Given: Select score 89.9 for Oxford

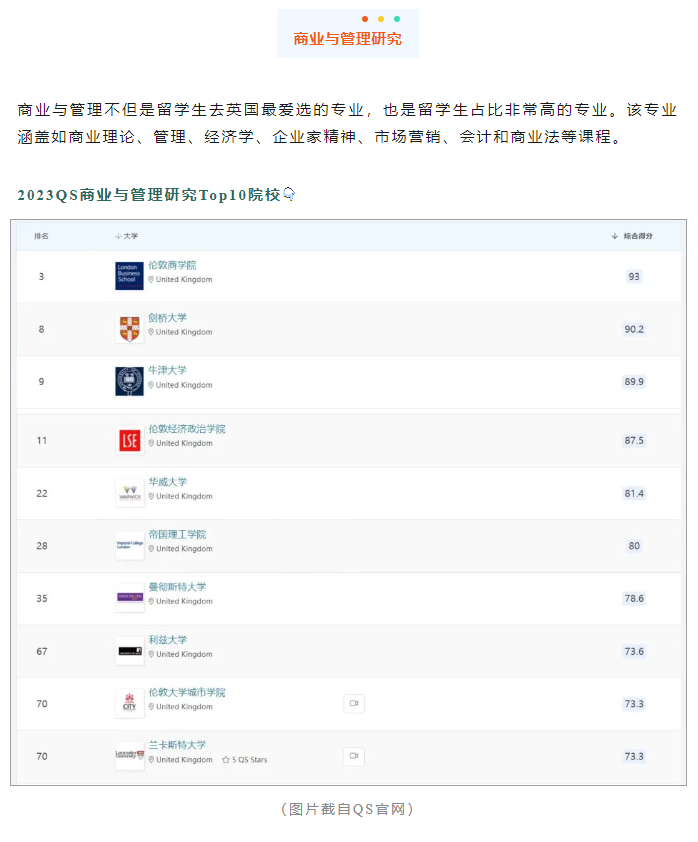Looking at the screenshot, I should 634,382.
